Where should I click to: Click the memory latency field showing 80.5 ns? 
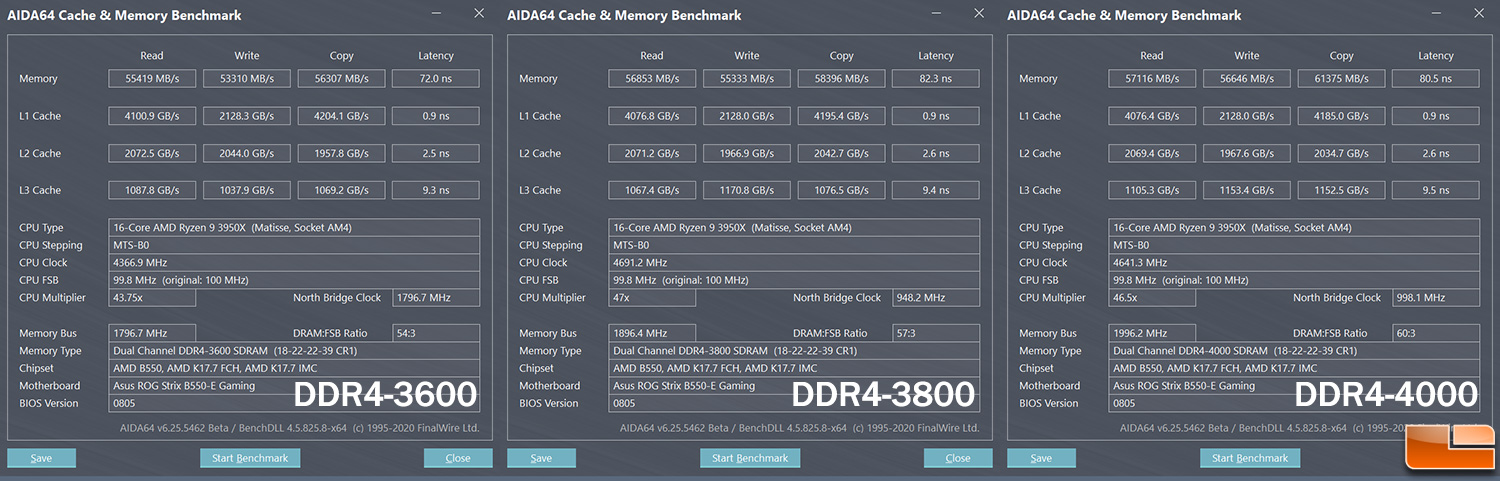coord(1435,78)
